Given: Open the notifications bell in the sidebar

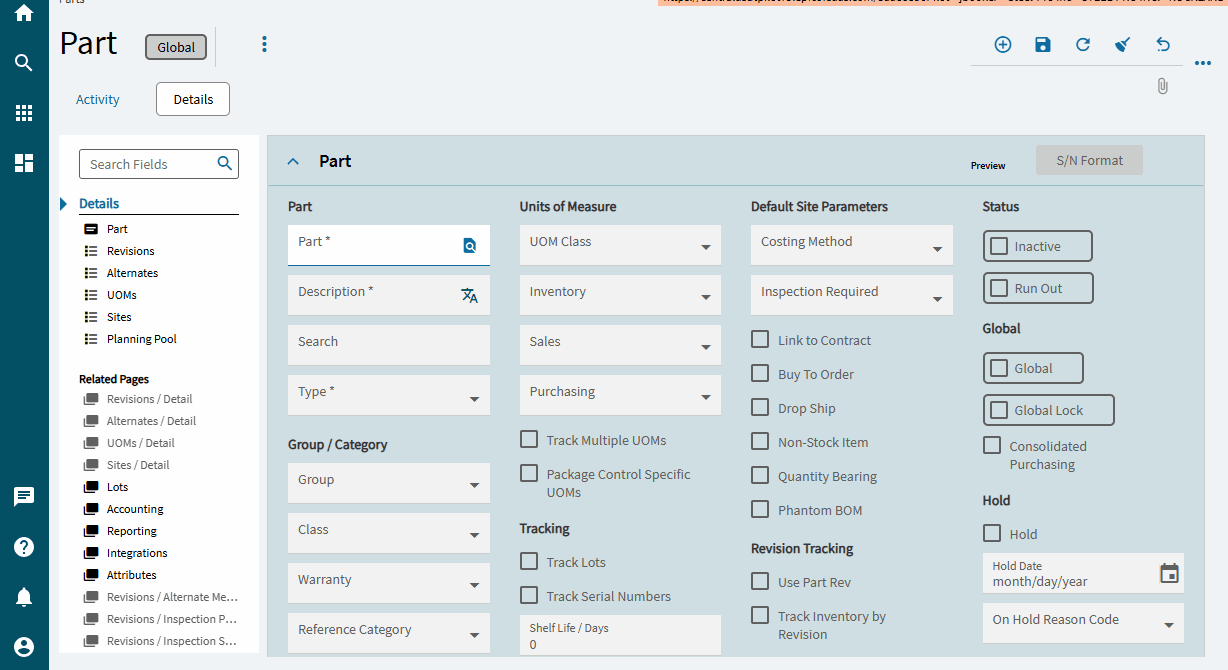Looking at the screenshot, I should (x=23, y=597).
